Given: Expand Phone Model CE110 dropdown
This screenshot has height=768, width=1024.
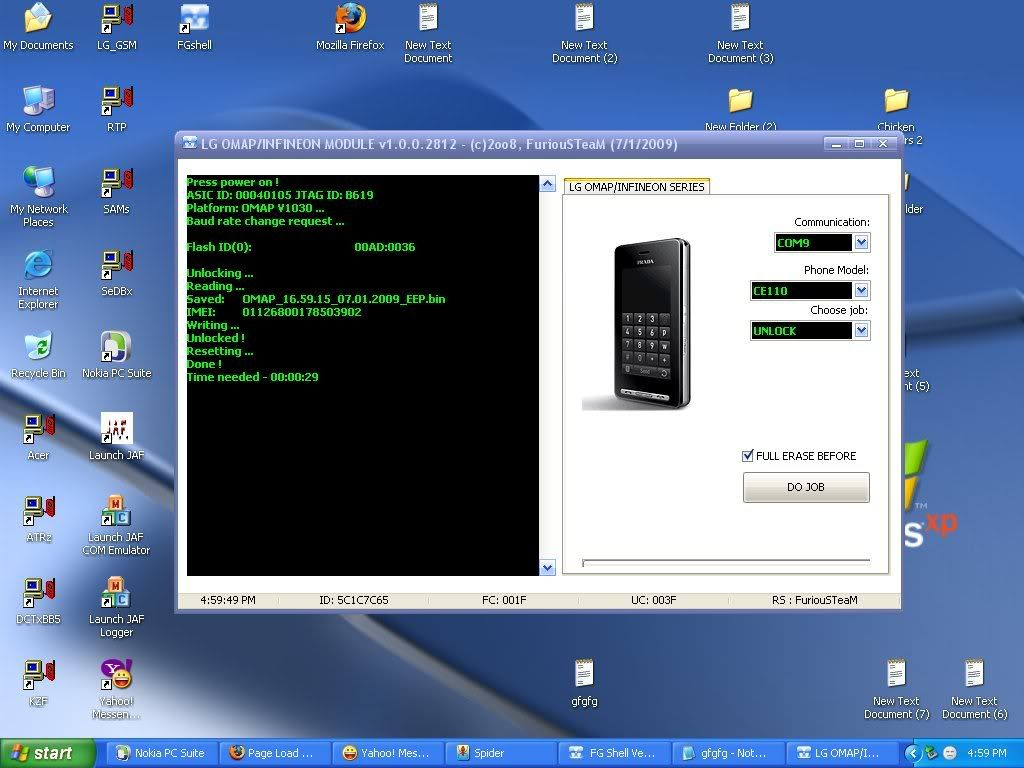Looking at the screenshot, I should pyautogui.click(x=861, y=291).
